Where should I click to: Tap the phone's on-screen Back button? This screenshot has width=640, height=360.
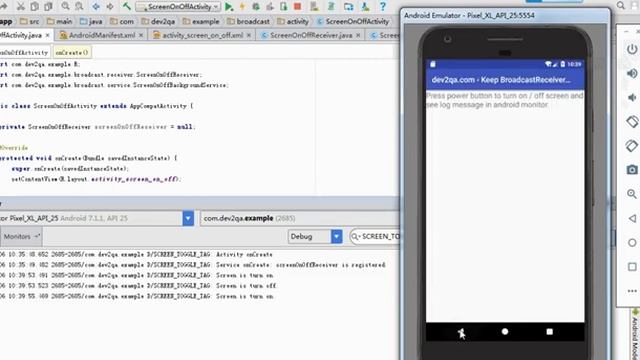(x=461, y=332)
